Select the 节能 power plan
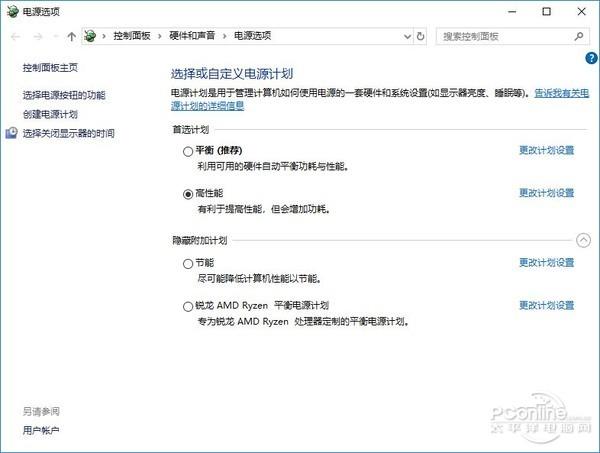This screenshot has width=600, height=453. tap(188, 264)
